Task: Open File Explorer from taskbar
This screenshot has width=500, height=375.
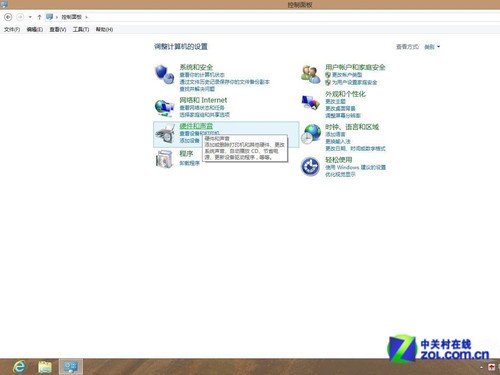Action: 45,367
